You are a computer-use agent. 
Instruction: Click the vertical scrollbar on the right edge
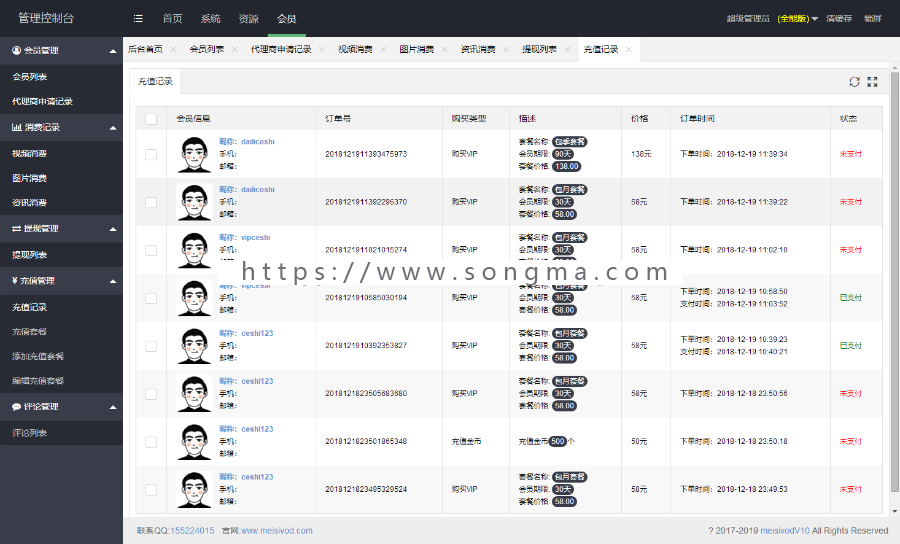[x=895, y=281]
